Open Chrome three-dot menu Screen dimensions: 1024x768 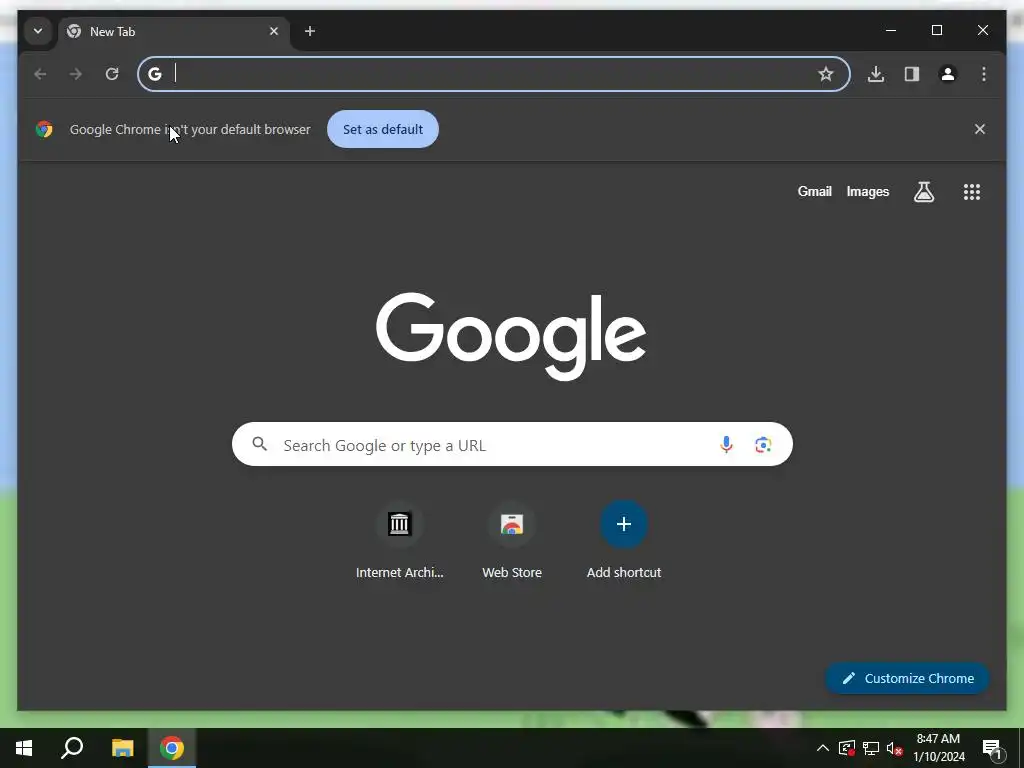(984, 74)
